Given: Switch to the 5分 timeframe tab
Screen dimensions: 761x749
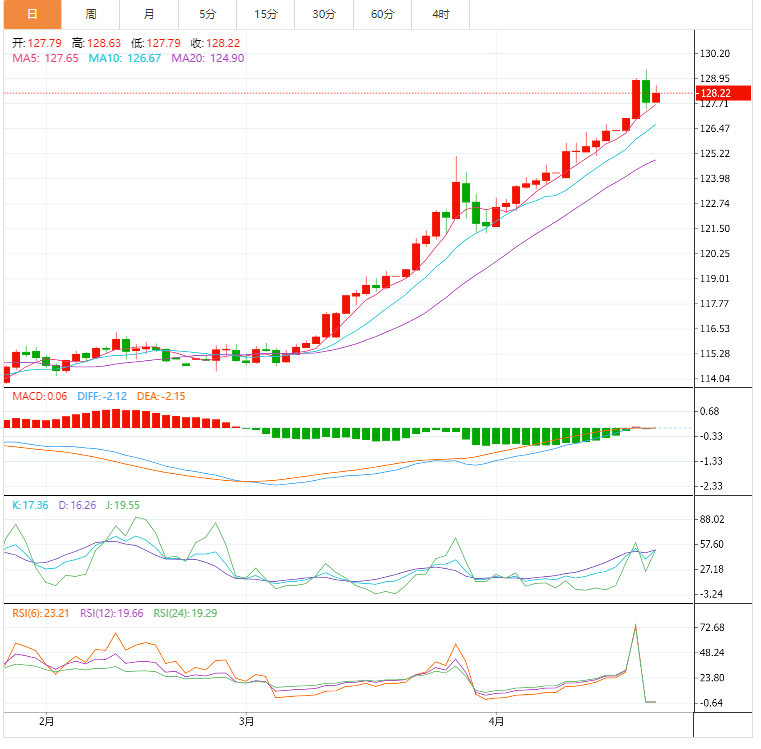Looking at the screenshot, I should click(207, 14).
